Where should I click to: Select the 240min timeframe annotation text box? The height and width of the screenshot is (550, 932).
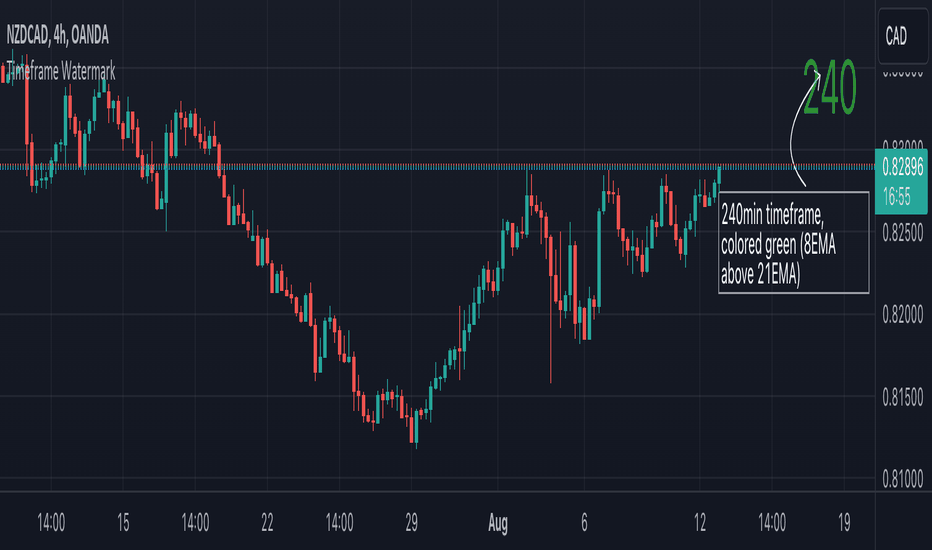point(794,243)
